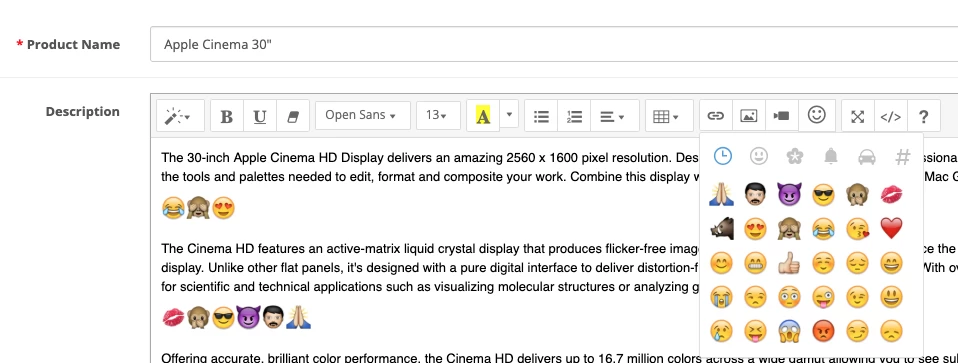The height and width of the screenshot is (363, 958).
Task: Open the font size 13 dropdown
Action: pos(438,115)
